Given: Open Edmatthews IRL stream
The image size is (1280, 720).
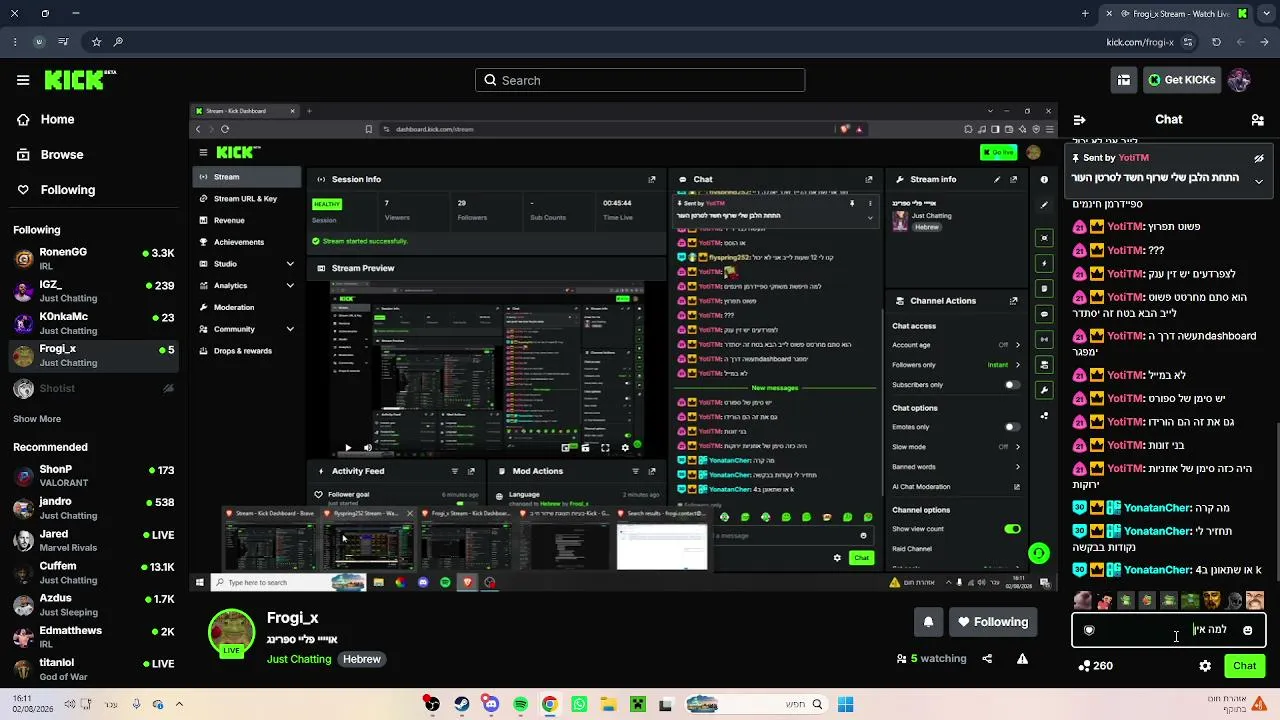Looking at the screenshot, I should [x=93, y=637].
